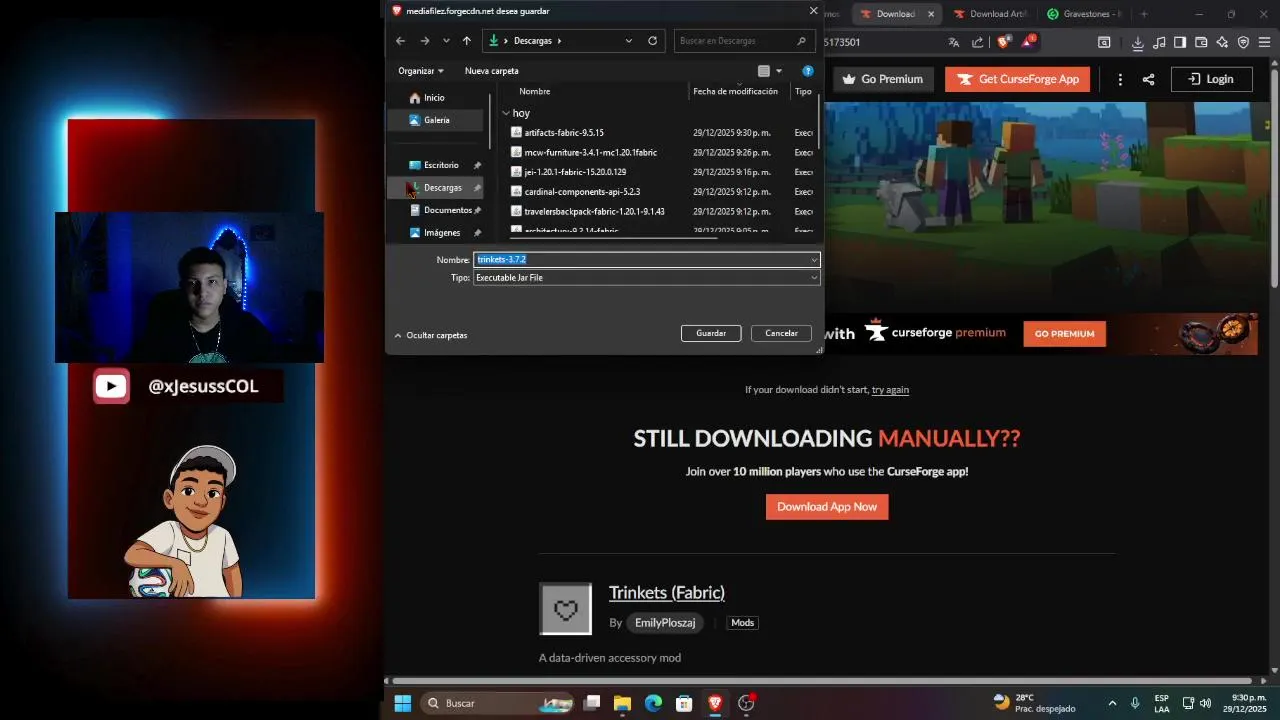Open Brave Rewards triangle icon
The width and height of the screenshot is (1280, 720).
[x=1028, y=42]
